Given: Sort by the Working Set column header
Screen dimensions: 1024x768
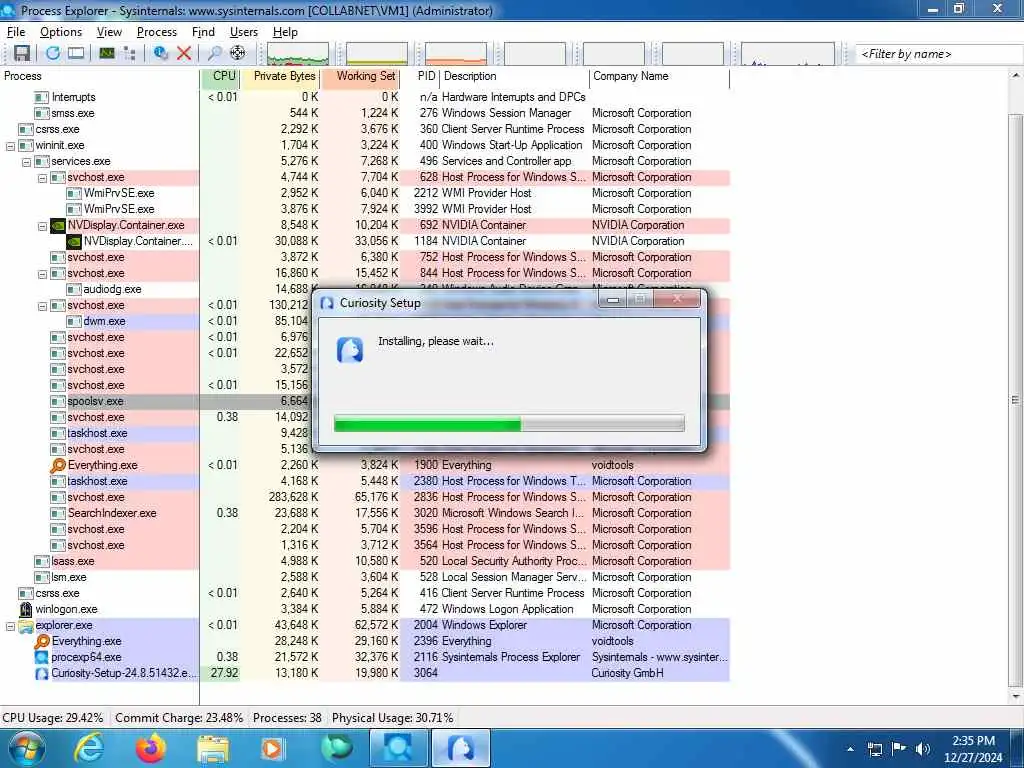Looking at the screenshot, I should [360, 76].
